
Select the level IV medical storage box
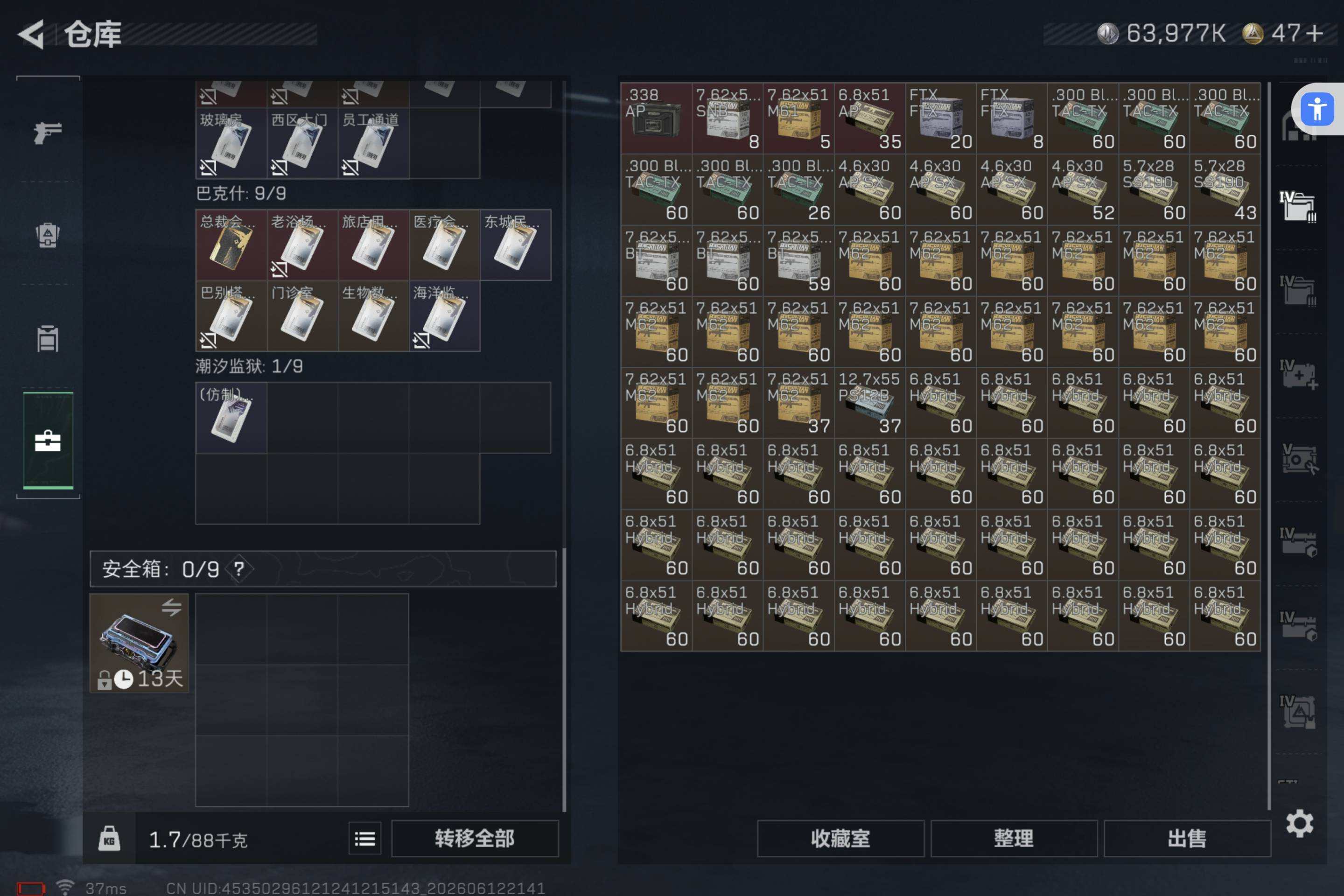(x=1298, y=375)
